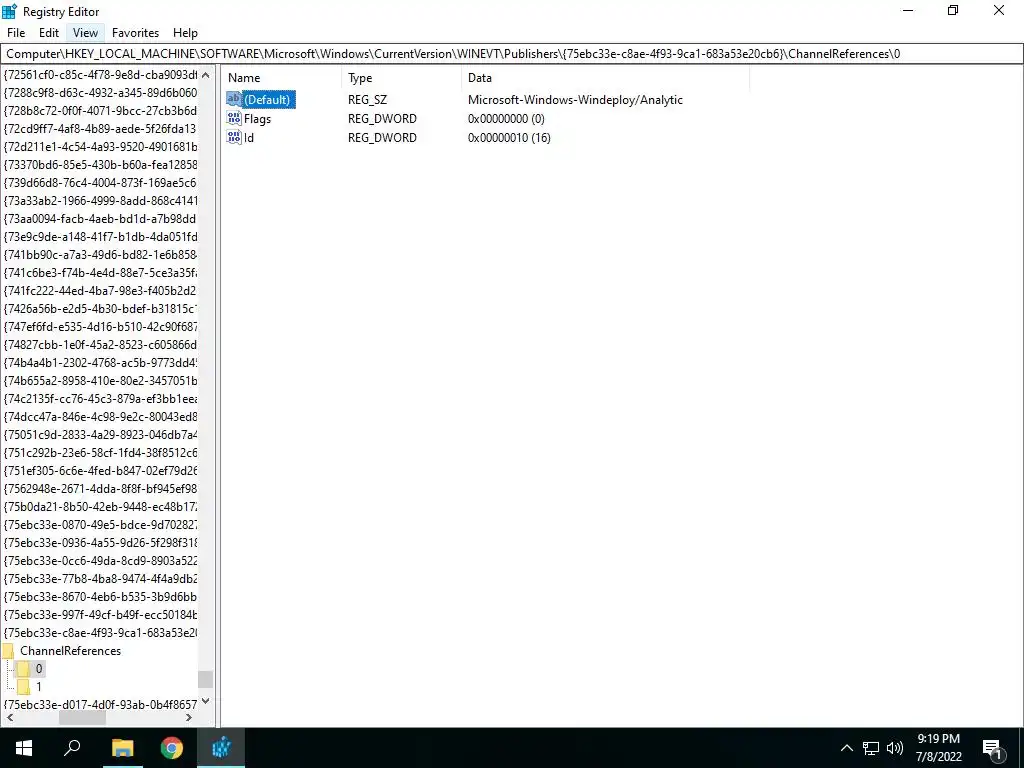The height and width of the screenshot is (768, 1024).
Task: Select tree key {741fc222-44ed-4ba7-98e3
Action: coord(100,291)
